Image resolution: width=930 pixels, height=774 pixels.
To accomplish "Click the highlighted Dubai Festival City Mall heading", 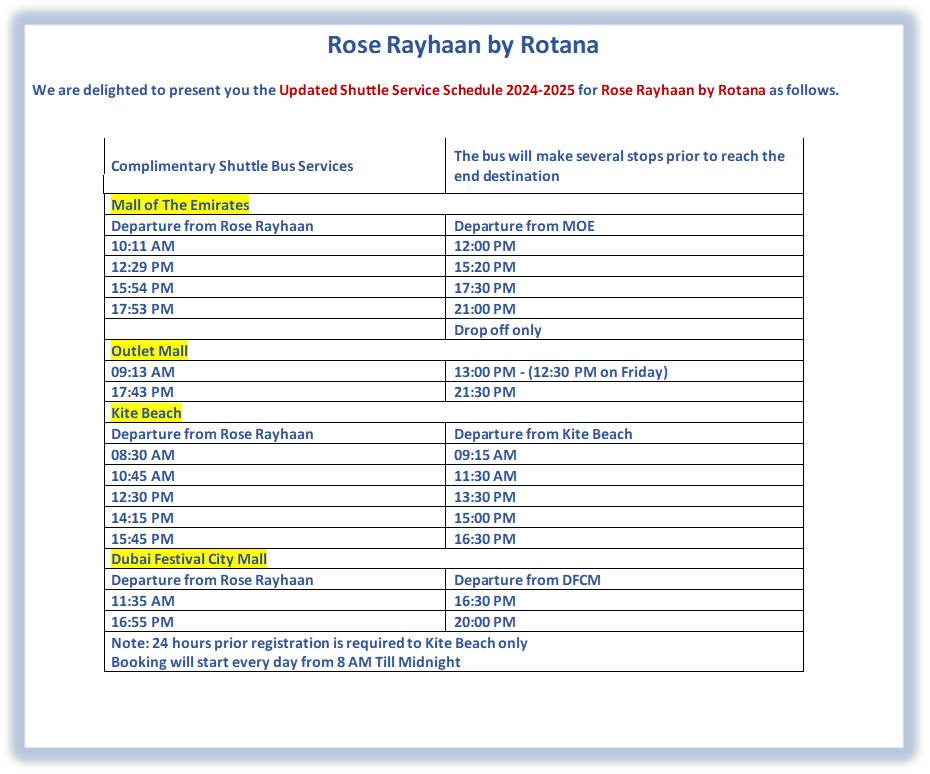I will pos(189,559).
